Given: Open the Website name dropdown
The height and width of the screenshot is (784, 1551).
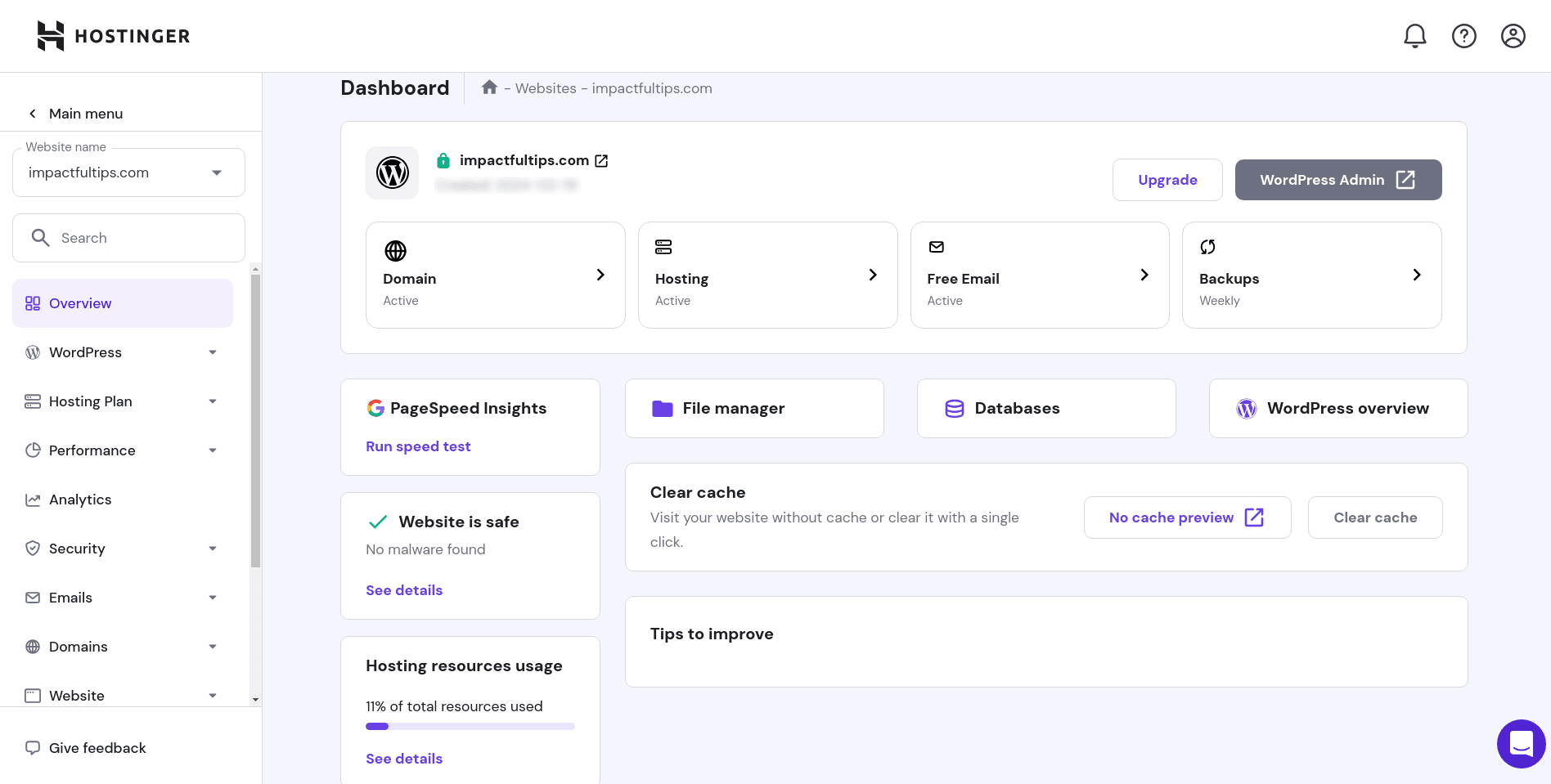Looking at the screenshot, I should click(x=129, y=172).
